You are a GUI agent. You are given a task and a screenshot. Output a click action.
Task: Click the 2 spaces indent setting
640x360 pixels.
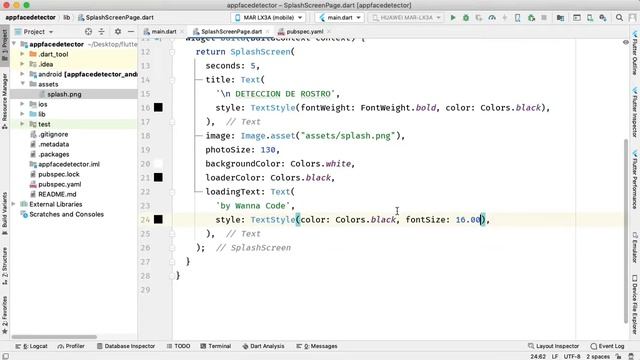598,356
